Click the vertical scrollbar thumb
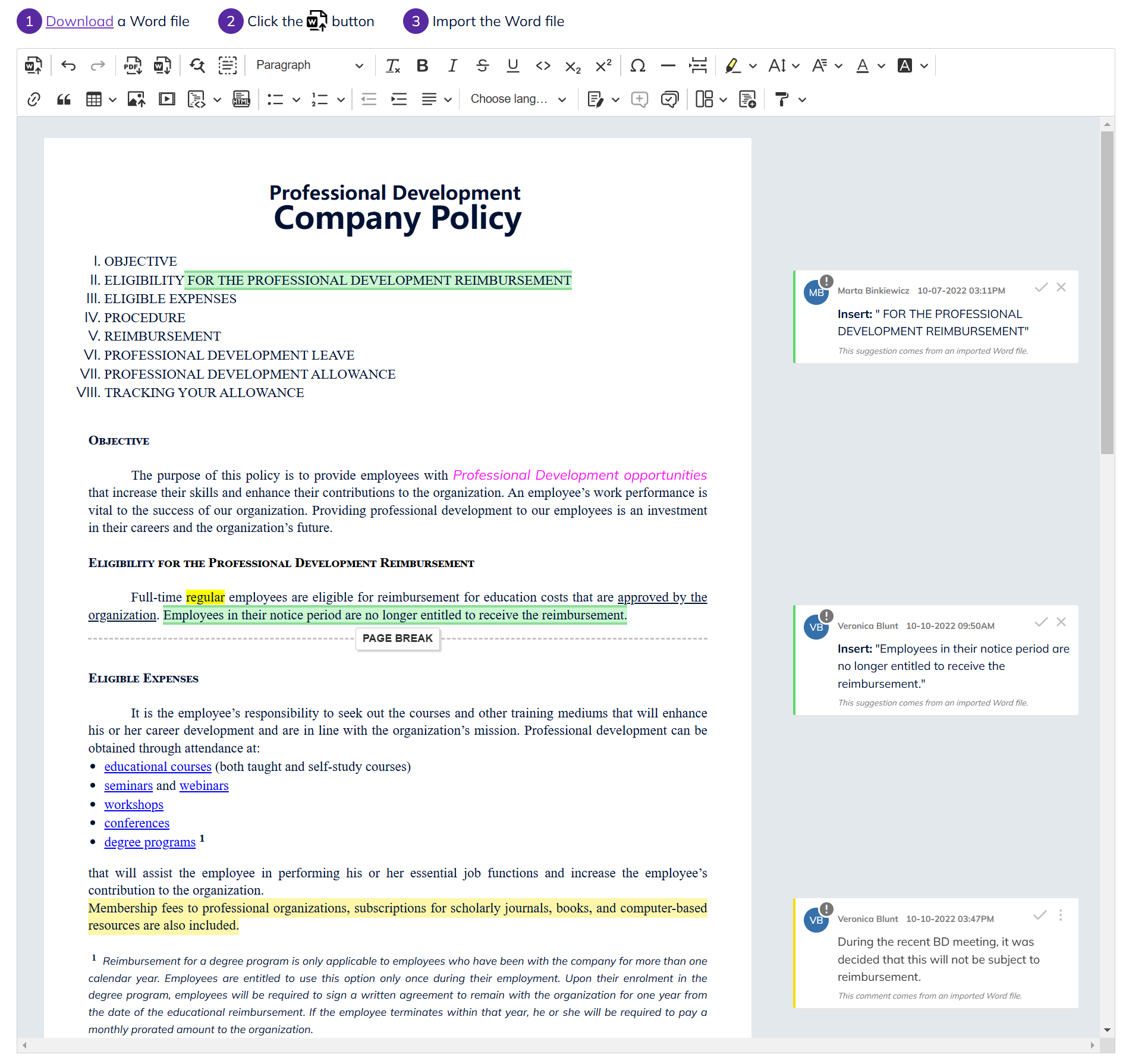This screenshot has height=1064, width=1129. click(1107, 291)
